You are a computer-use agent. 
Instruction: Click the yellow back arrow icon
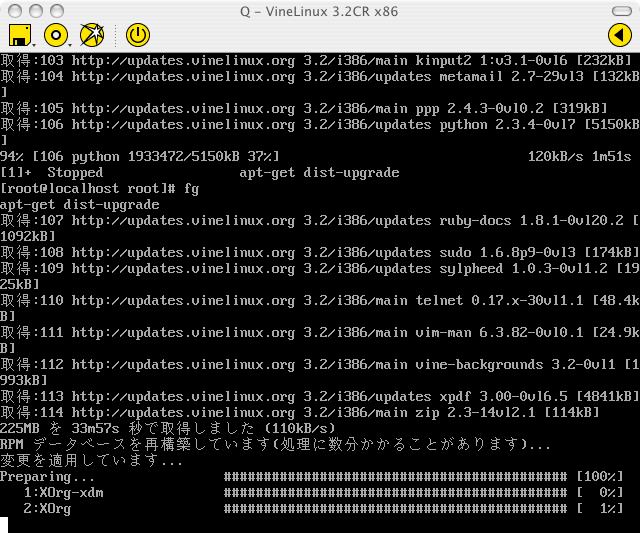[x=620, y=35]
